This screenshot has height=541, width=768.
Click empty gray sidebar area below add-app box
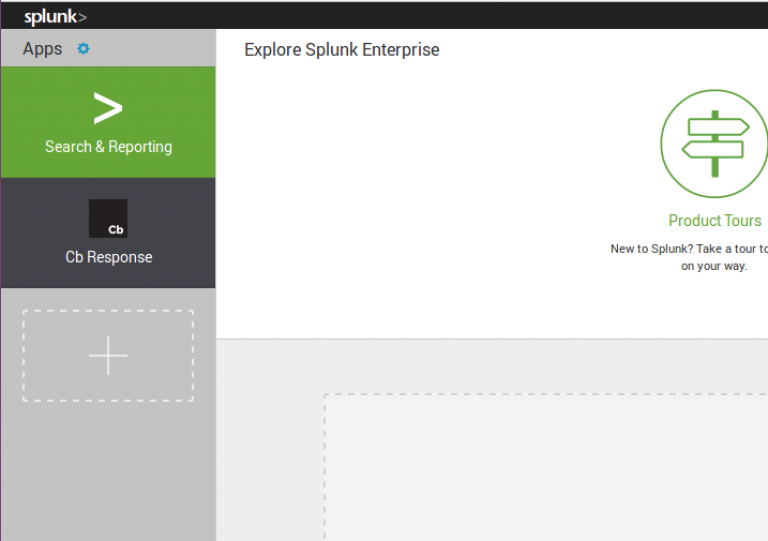[x=108, y=470]
